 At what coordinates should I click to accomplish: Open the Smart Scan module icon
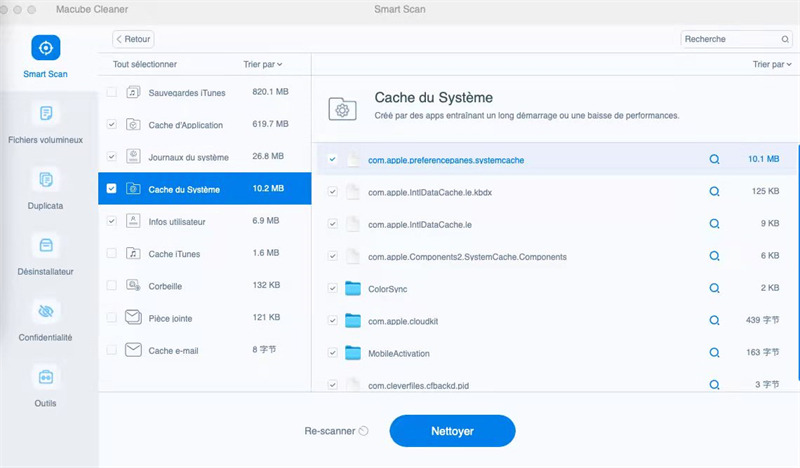tap(45, 47)
